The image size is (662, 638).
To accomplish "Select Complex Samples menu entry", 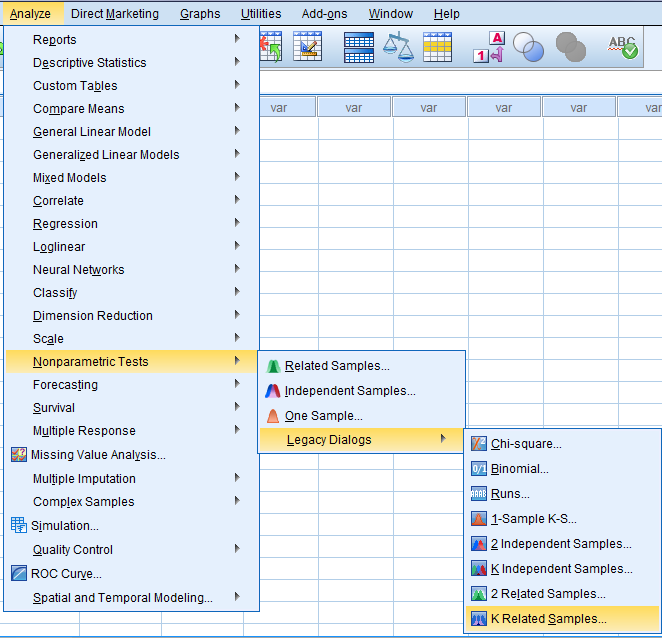I will [x=131, y=502].
